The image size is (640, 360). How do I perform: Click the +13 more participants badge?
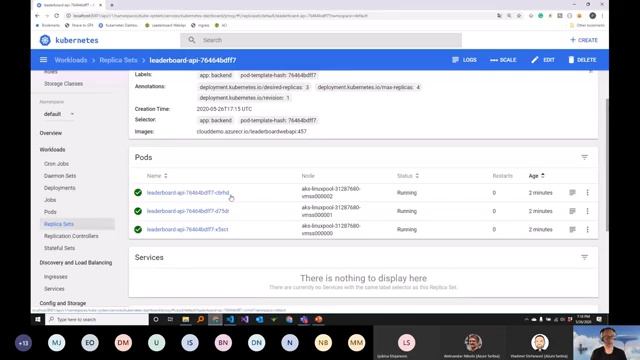(x=23, y=343)
